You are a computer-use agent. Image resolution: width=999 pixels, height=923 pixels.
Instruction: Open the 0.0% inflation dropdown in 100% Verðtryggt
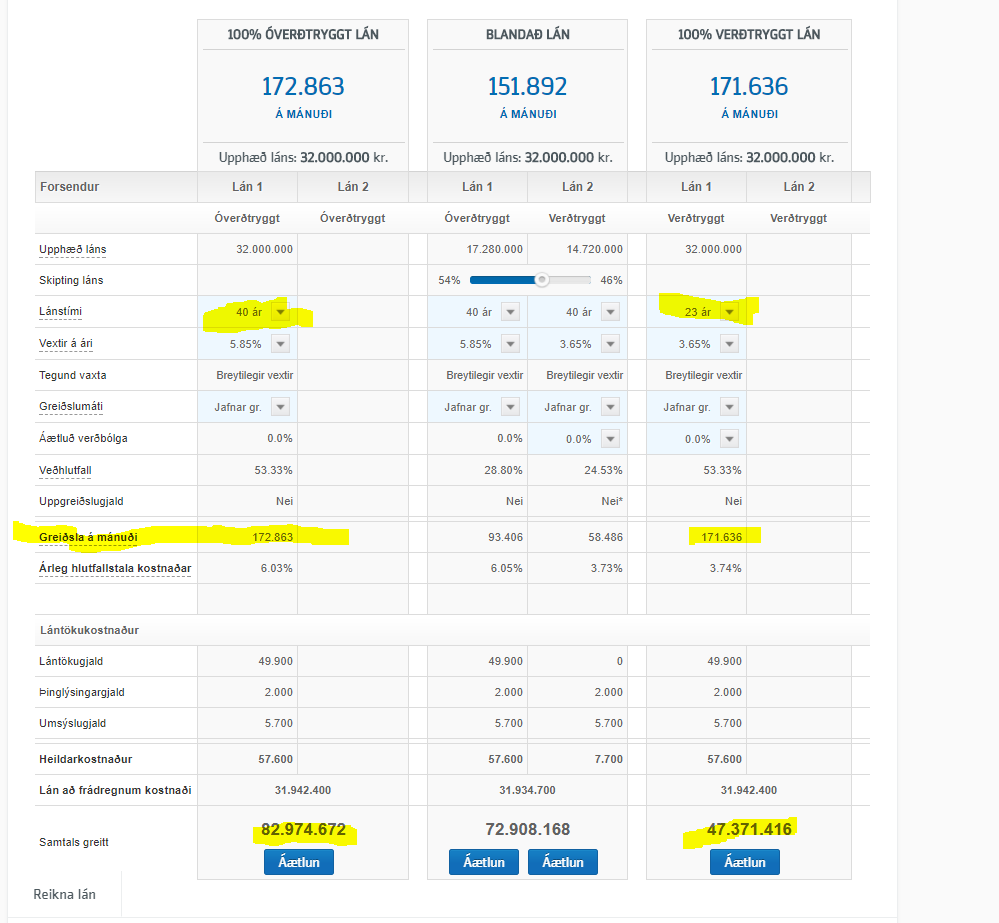pyautogui.click(x=730, y=439)
